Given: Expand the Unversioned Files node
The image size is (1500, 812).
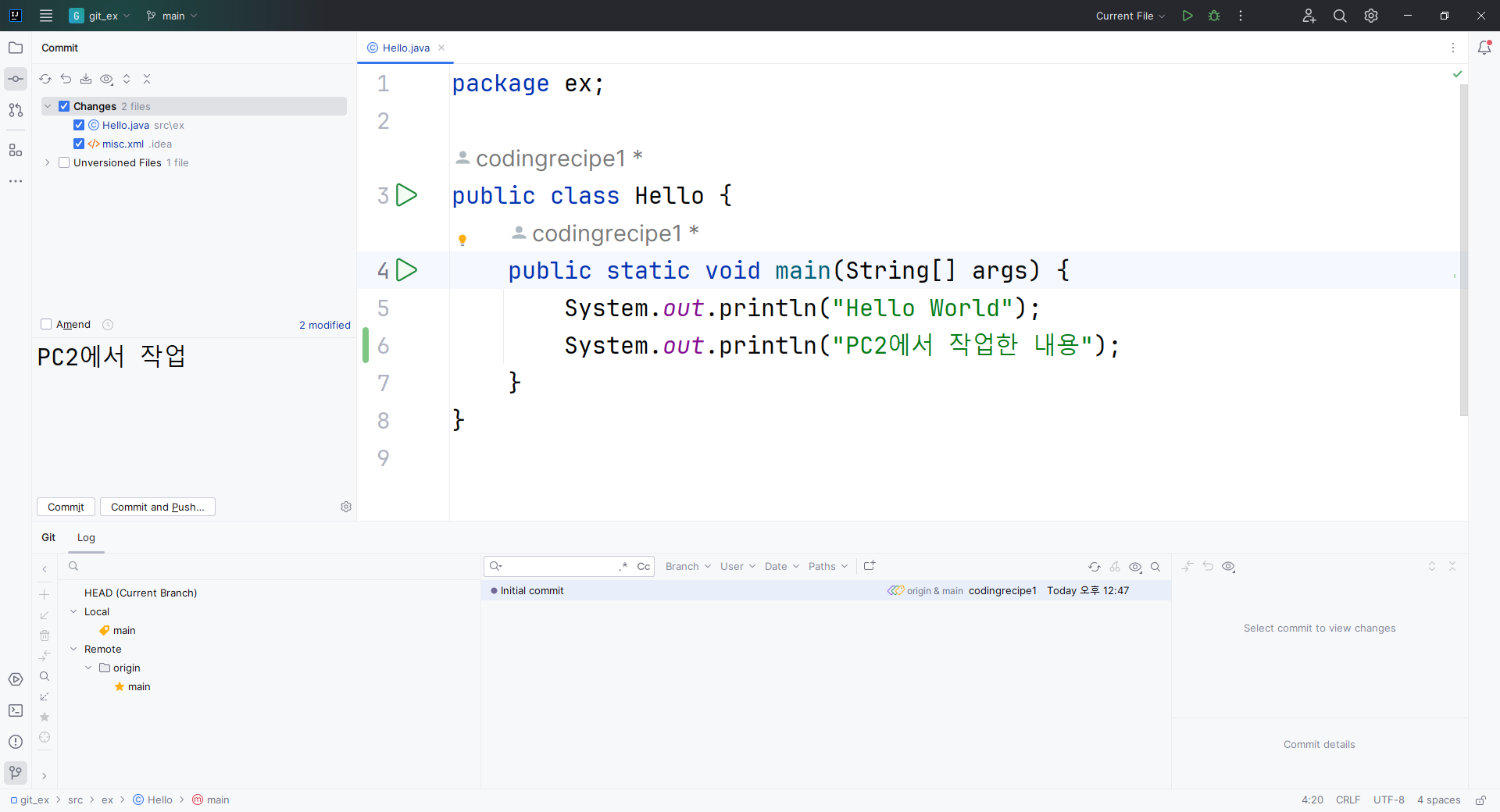Looking at the screenshot, I should 48,162.
